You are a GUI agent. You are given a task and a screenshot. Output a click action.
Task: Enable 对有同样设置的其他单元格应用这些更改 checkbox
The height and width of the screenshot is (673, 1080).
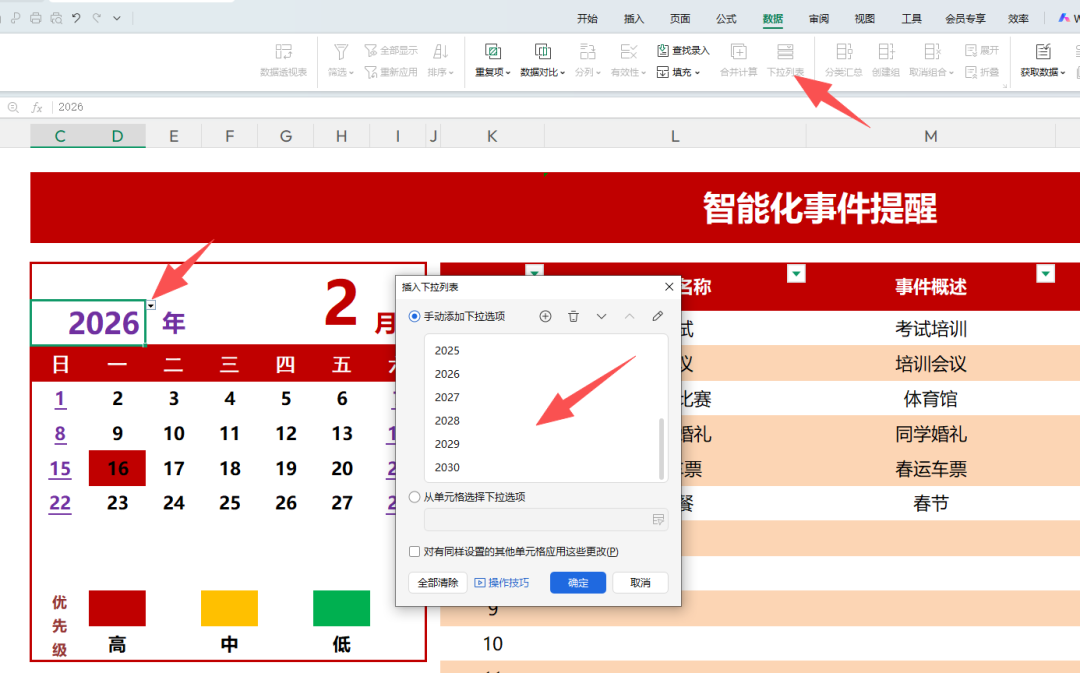(415, 551)
